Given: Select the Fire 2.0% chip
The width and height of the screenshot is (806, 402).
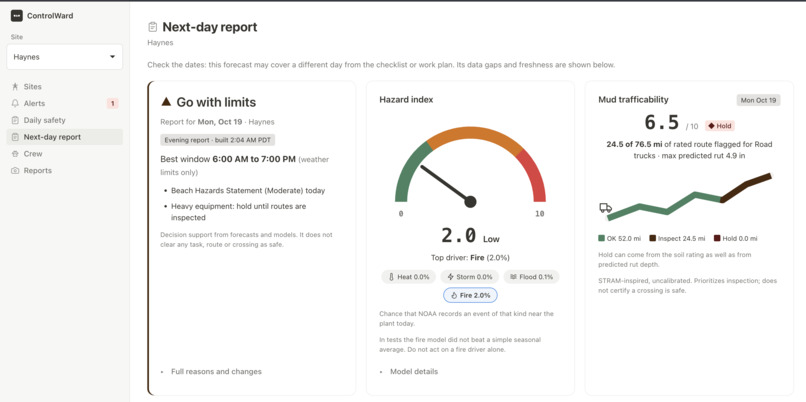Looking at the screenshot, I should pos(470,296).
